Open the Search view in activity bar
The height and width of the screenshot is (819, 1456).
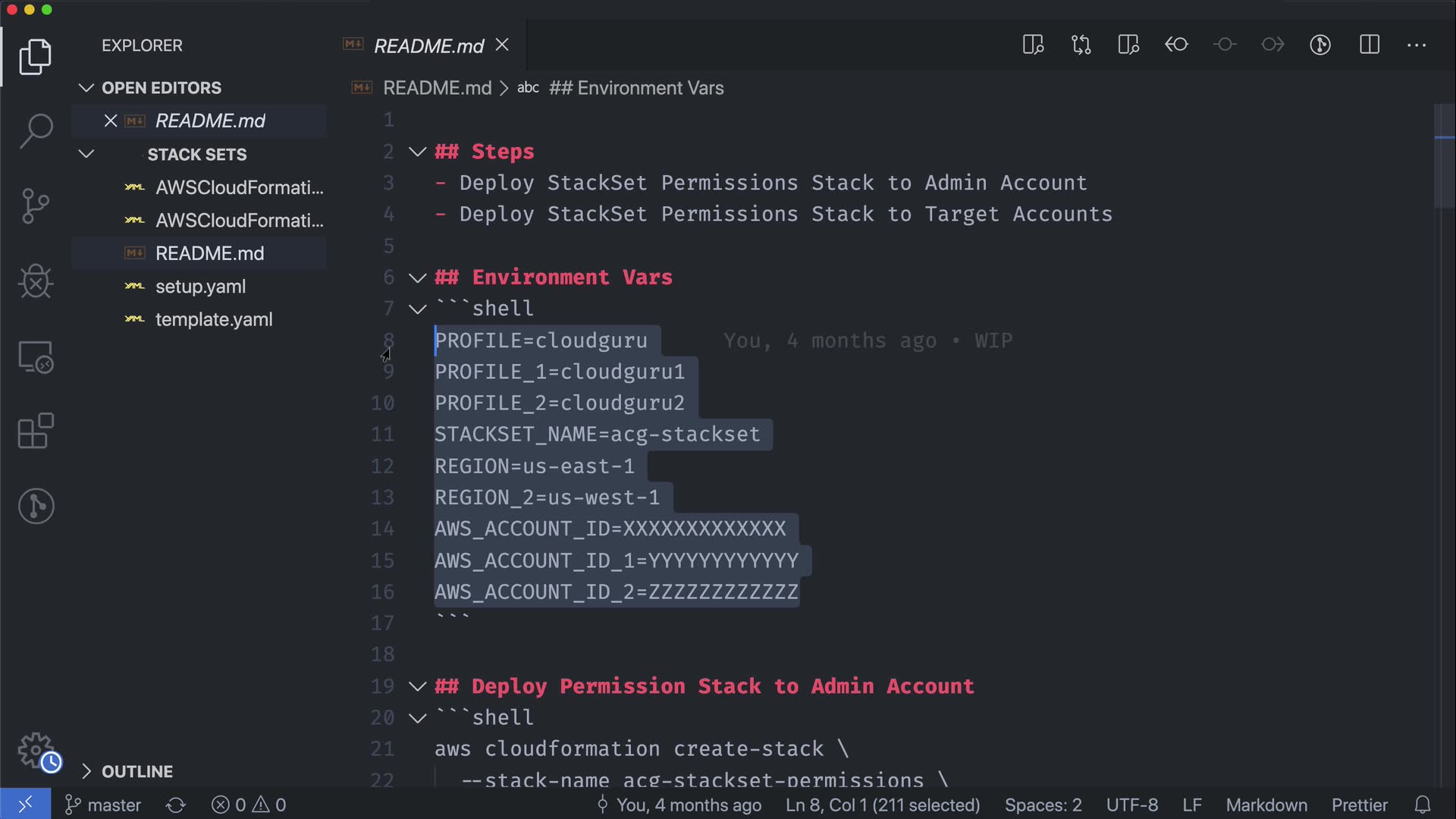tap(36, 130)
